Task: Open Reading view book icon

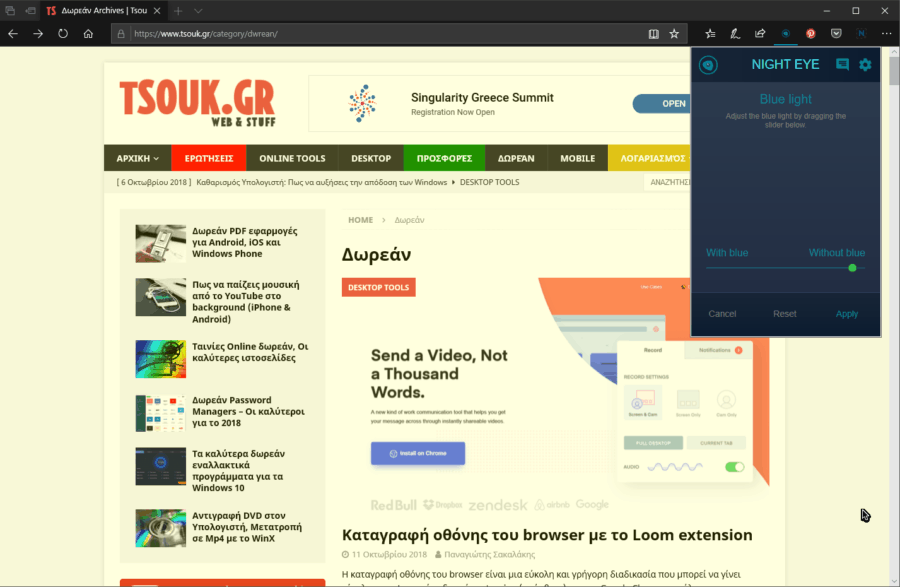Action: click(653, 33)
